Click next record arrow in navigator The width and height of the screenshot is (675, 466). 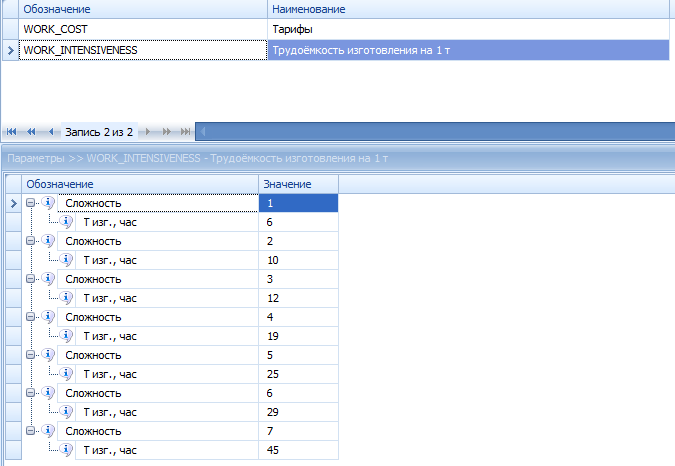point(149,131)
